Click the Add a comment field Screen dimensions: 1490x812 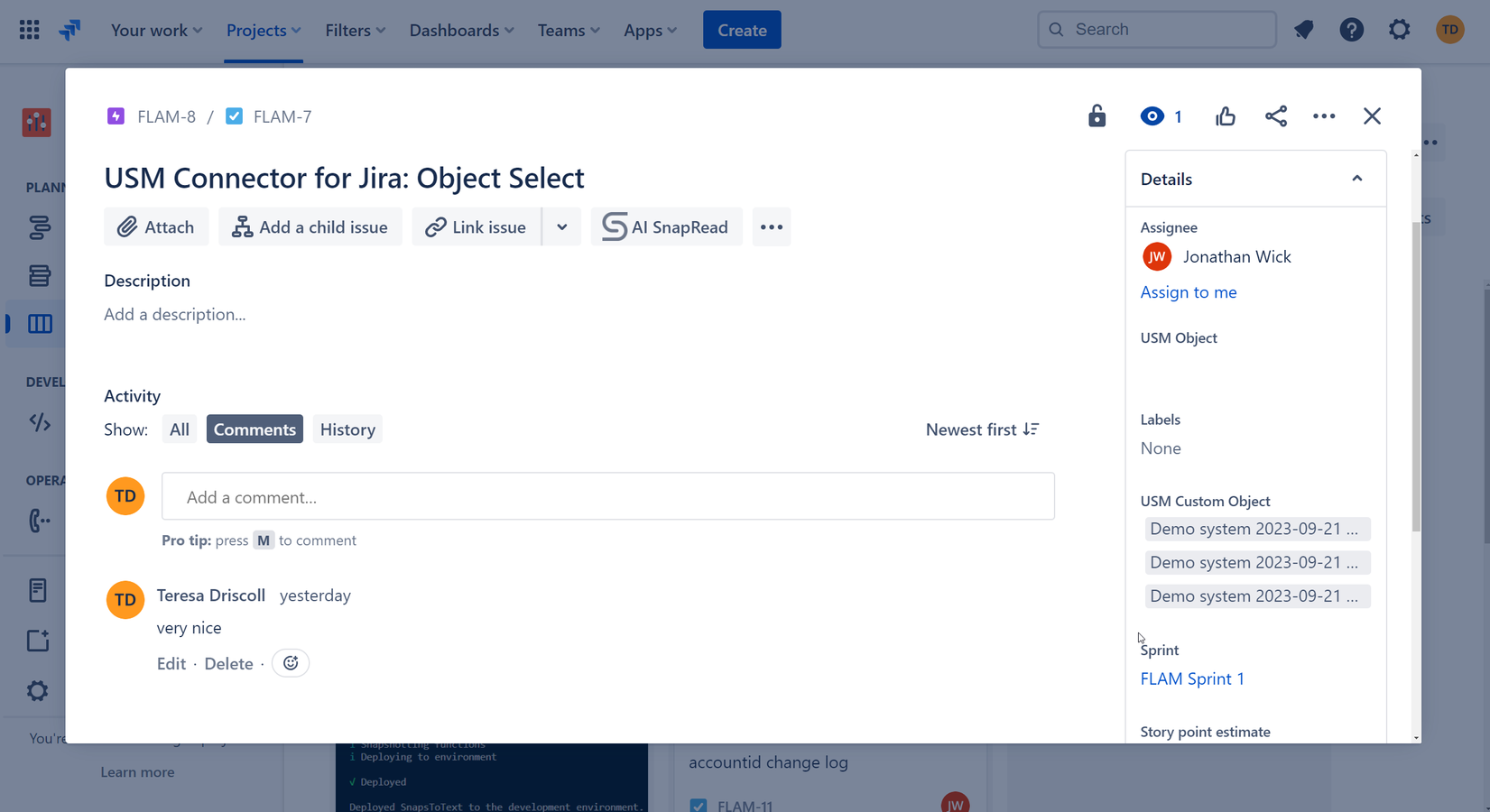click(x=608, y=496)
